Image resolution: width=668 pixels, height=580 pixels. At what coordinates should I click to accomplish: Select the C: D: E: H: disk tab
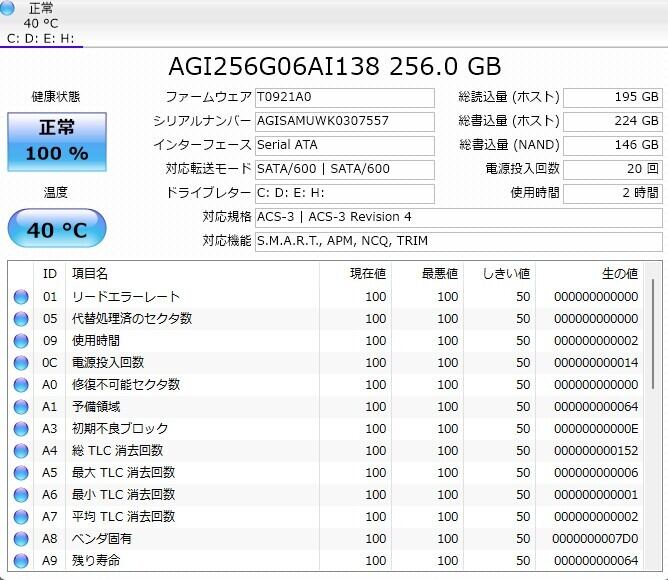(41, 38)
